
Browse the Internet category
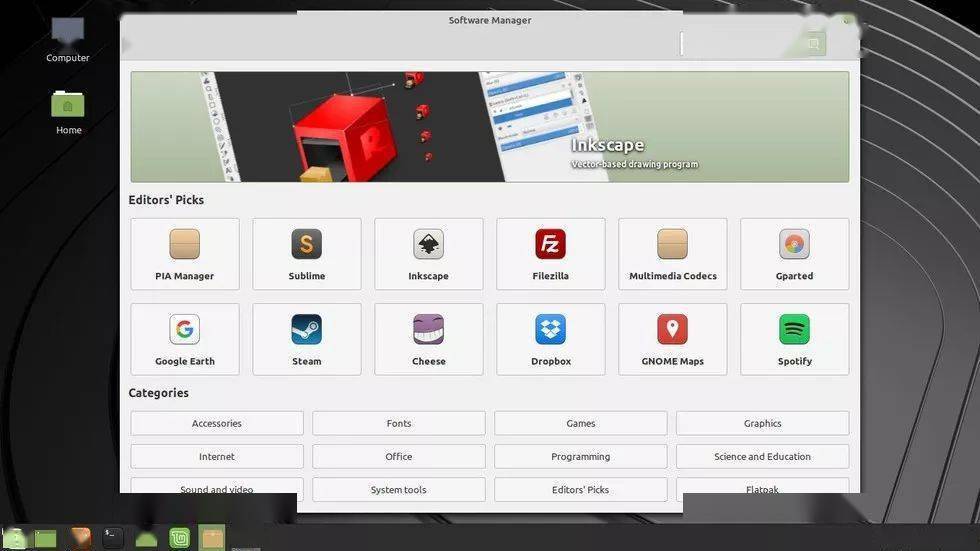(x=217, y=457)
